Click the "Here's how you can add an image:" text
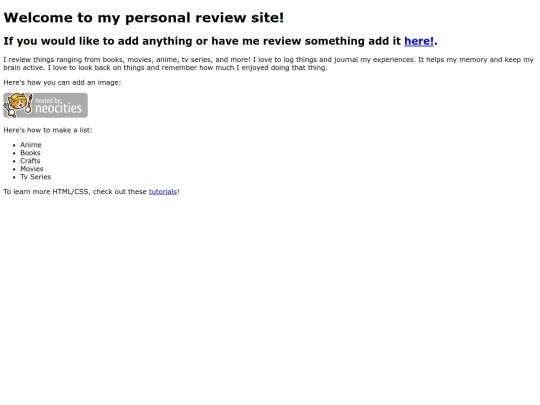The height and width of the screenshot is (405, 540). coord(62,83)
